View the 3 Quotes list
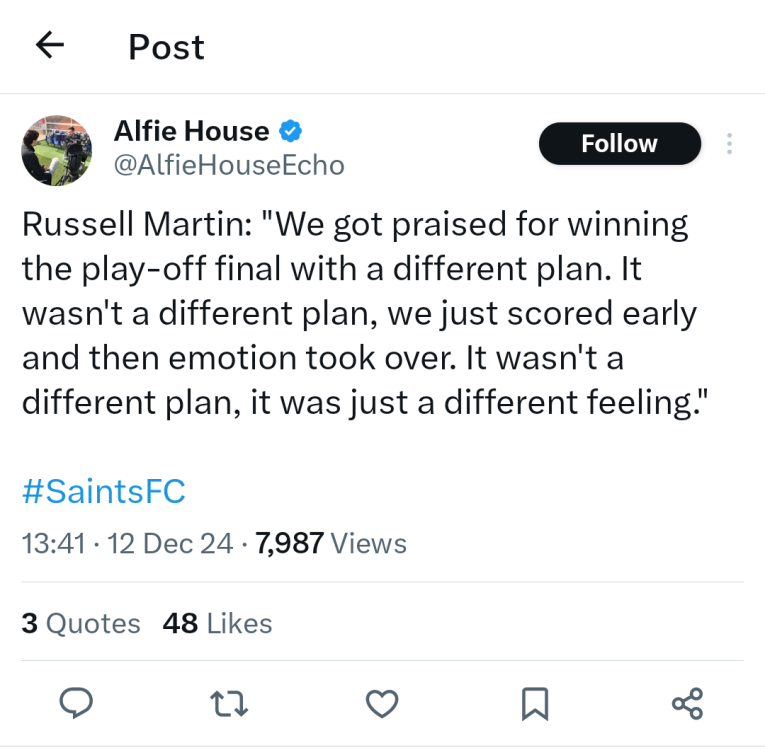Image resolution: width=765 pixels, height=750 pixels. tap(81, 624)
